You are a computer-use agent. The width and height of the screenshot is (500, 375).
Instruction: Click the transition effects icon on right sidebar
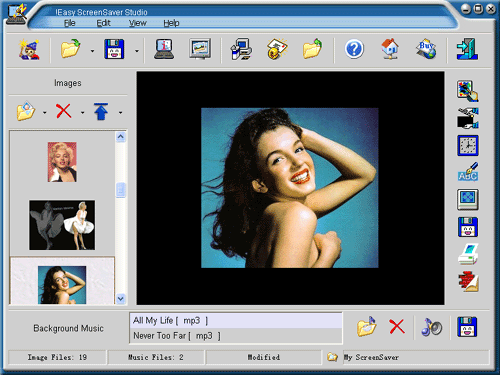pos(468,118)
